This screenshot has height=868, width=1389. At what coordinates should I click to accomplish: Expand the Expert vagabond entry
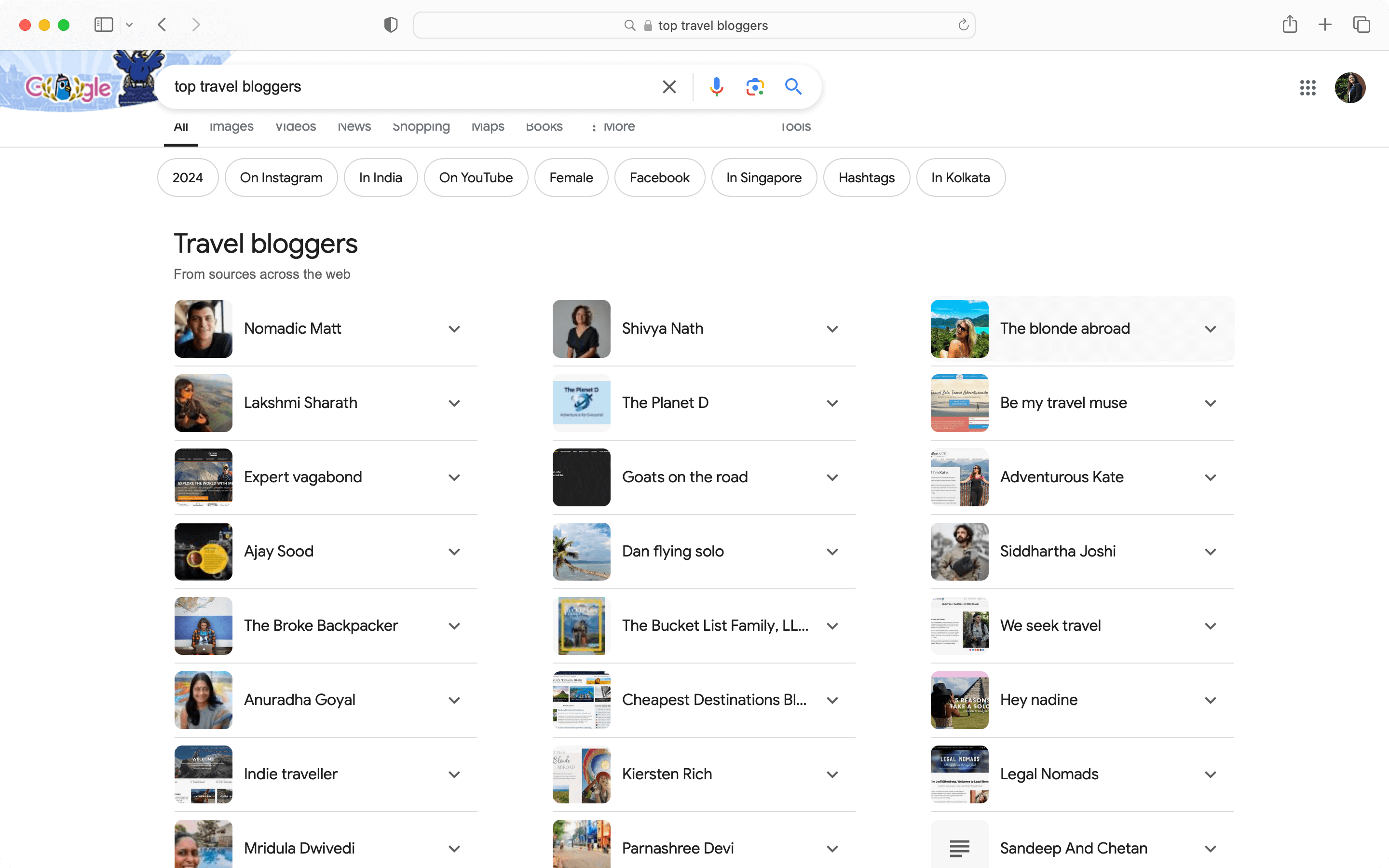[454, 477]
